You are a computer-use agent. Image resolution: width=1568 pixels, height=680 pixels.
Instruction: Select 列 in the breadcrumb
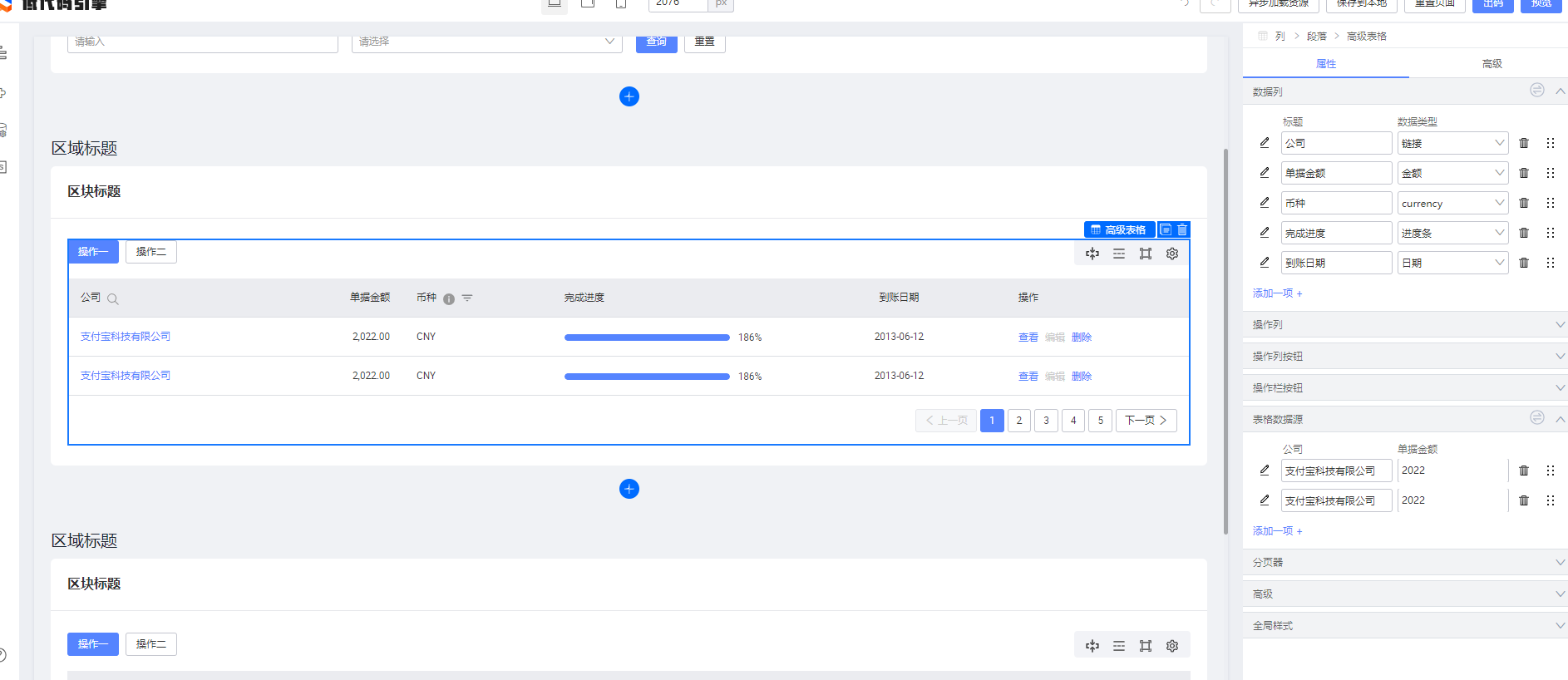pos(1280,37)
